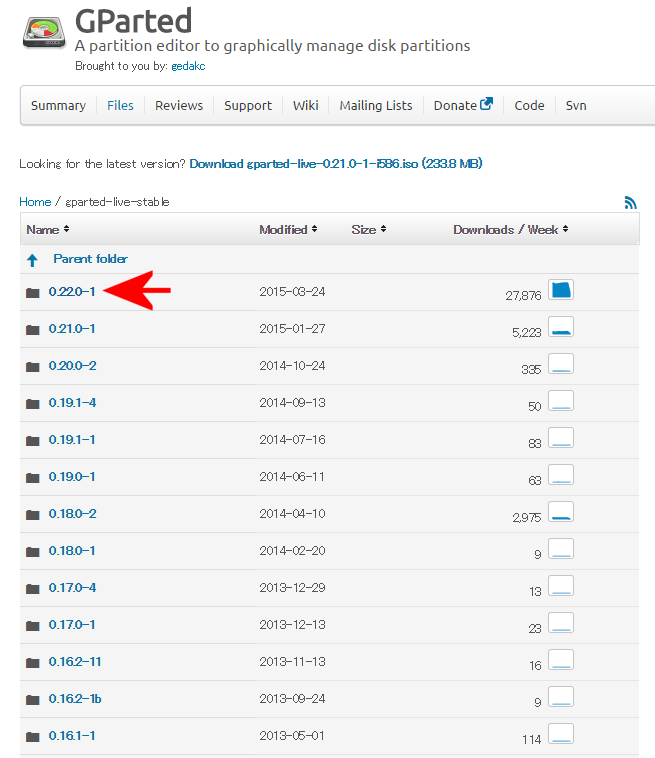The image size is (655, 758).
Task: Click the folder icon for 0.18.0-1
Action: coord(32,552)
